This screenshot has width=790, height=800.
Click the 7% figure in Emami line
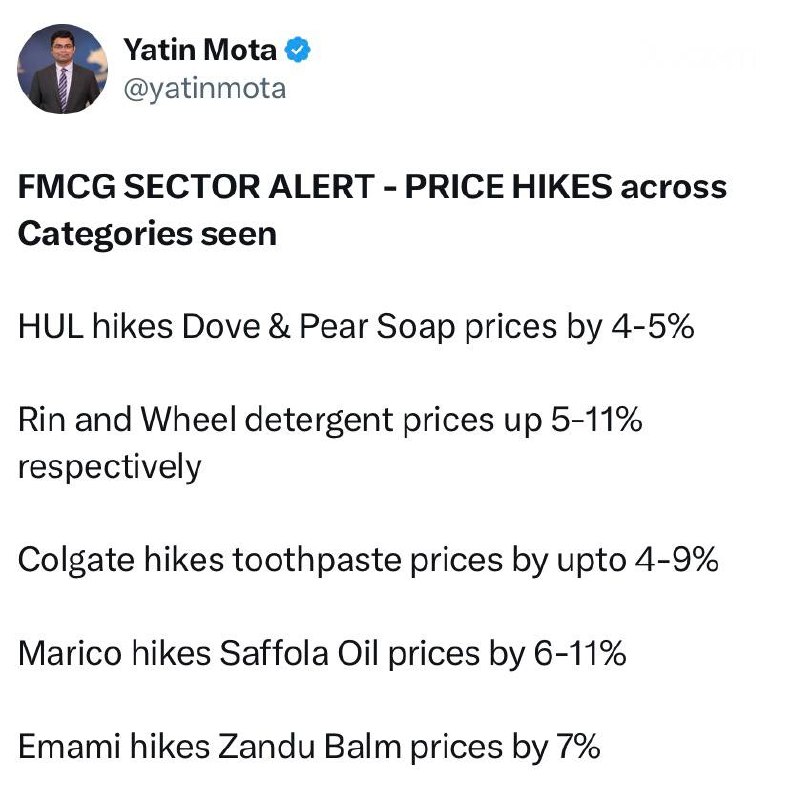[578, 747]
